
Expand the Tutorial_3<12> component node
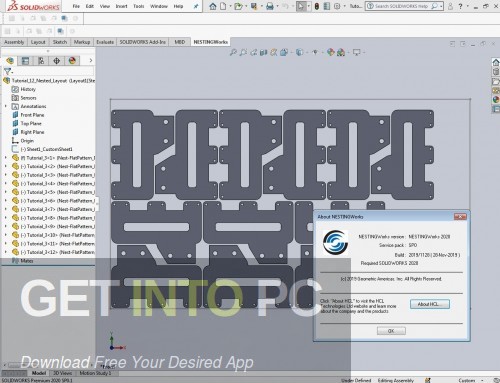pyautogui.click(x=6, y=252)
